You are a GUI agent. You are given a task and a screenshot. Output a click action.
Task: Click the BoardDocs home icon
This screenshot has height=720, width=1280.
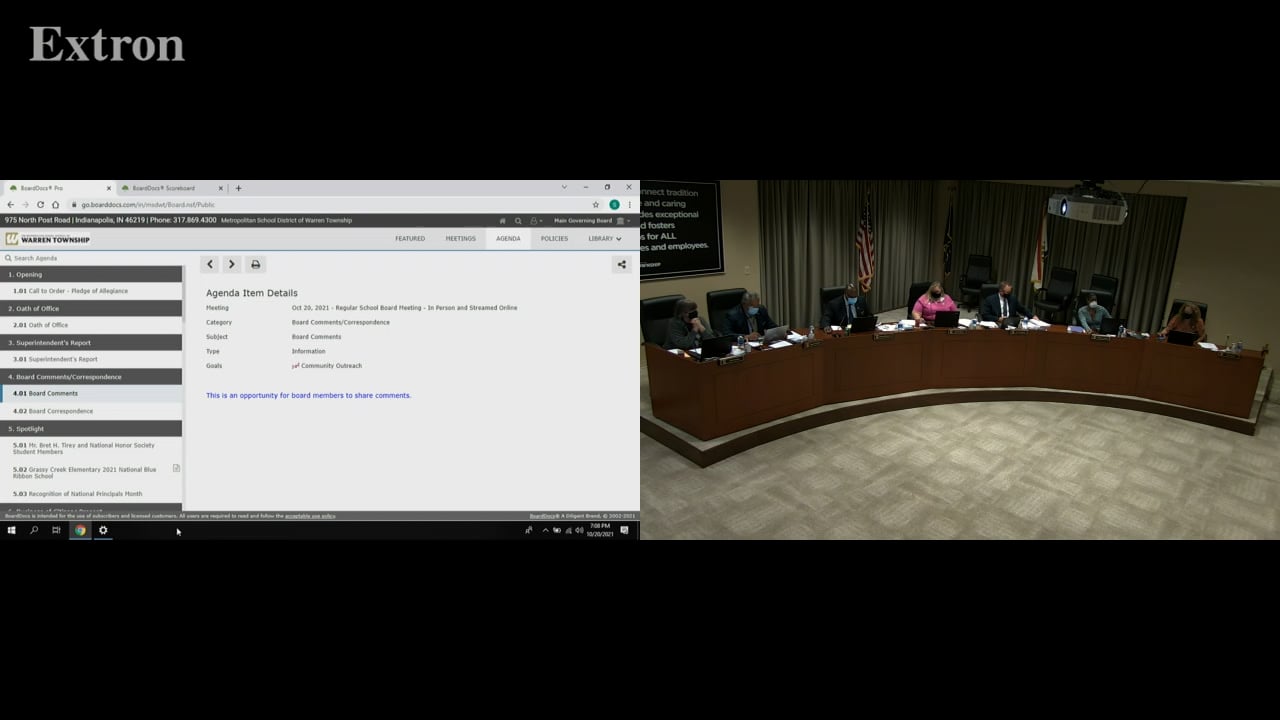pyautogui.click(x=502, y=221)
